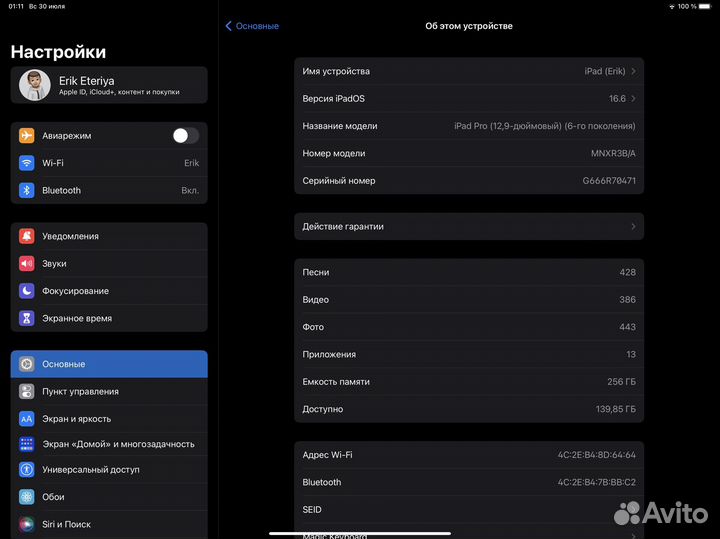The height and width of the screenshot is (539, 720).
Task: Tap iPadOS version value 16.6
Action: 617,99
